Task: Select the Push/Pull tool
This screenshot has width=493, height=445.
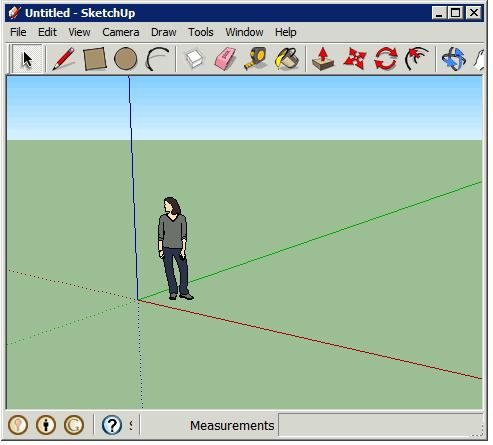Action: 323,59
